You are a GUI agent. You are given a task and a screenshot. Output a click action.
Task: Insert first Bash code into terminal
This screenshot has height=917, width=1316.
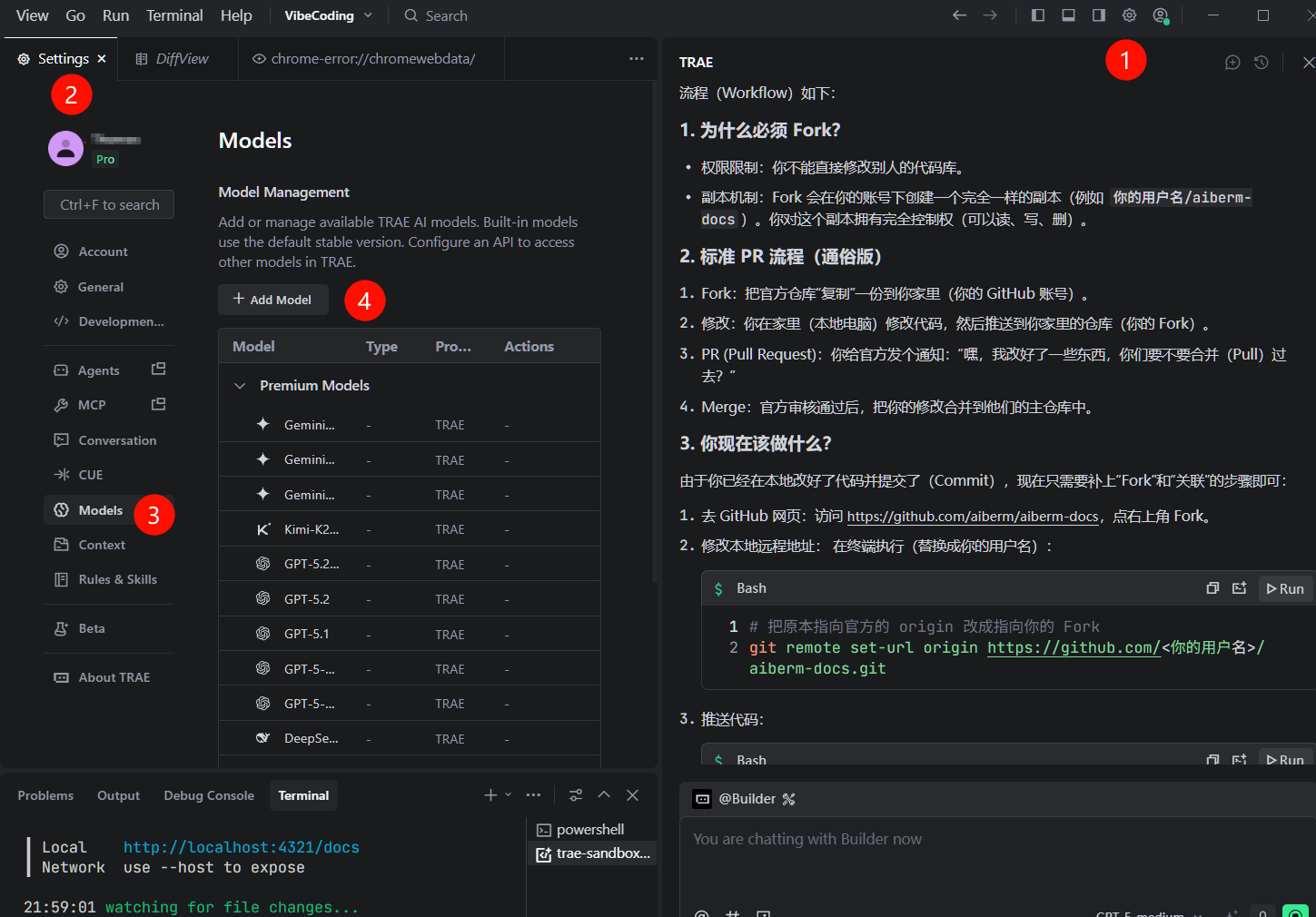(x=1239, y=588)
